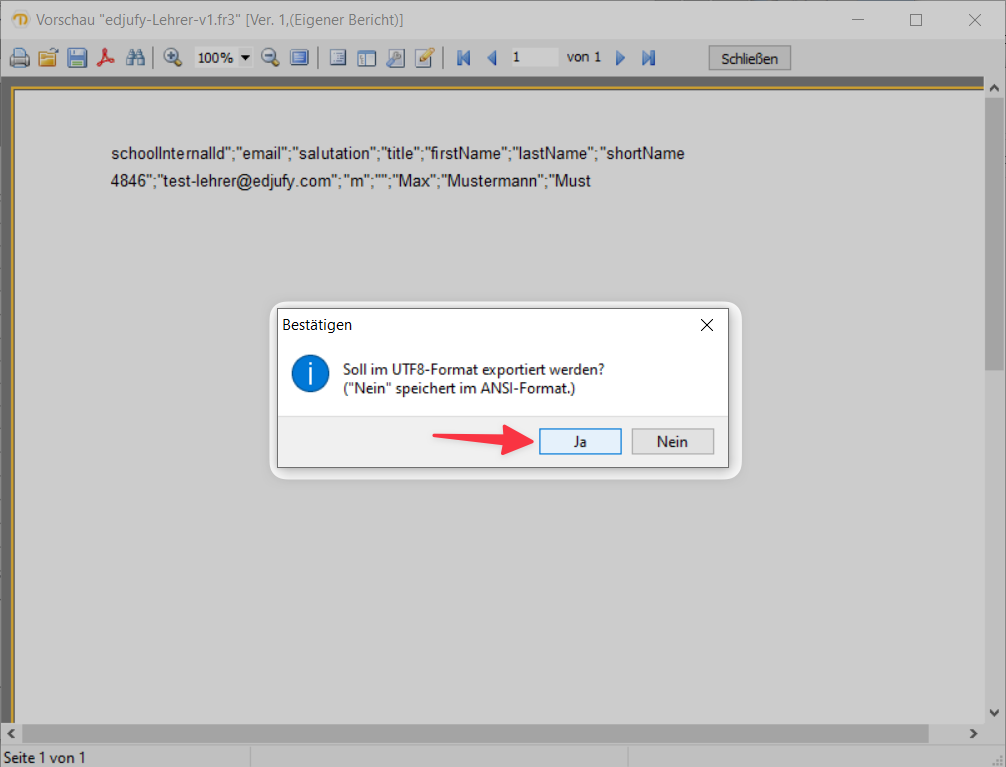This screenshot has width=1006, height=767.
Task: Open the search binoculars tool
Action: 134,57
